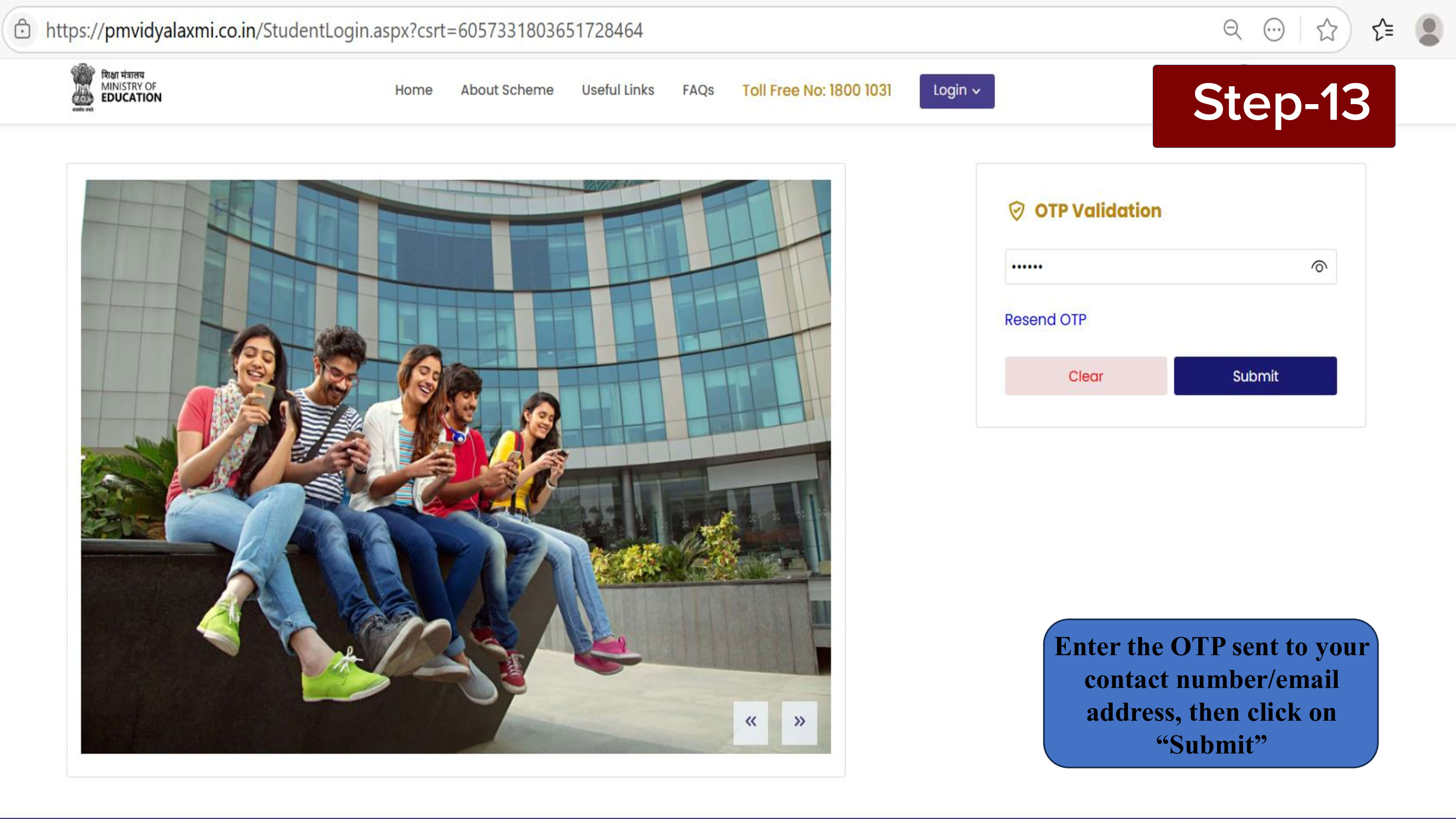Click the Resend OTP link
Screen dimensions: 1456x819
point(1045,319)
